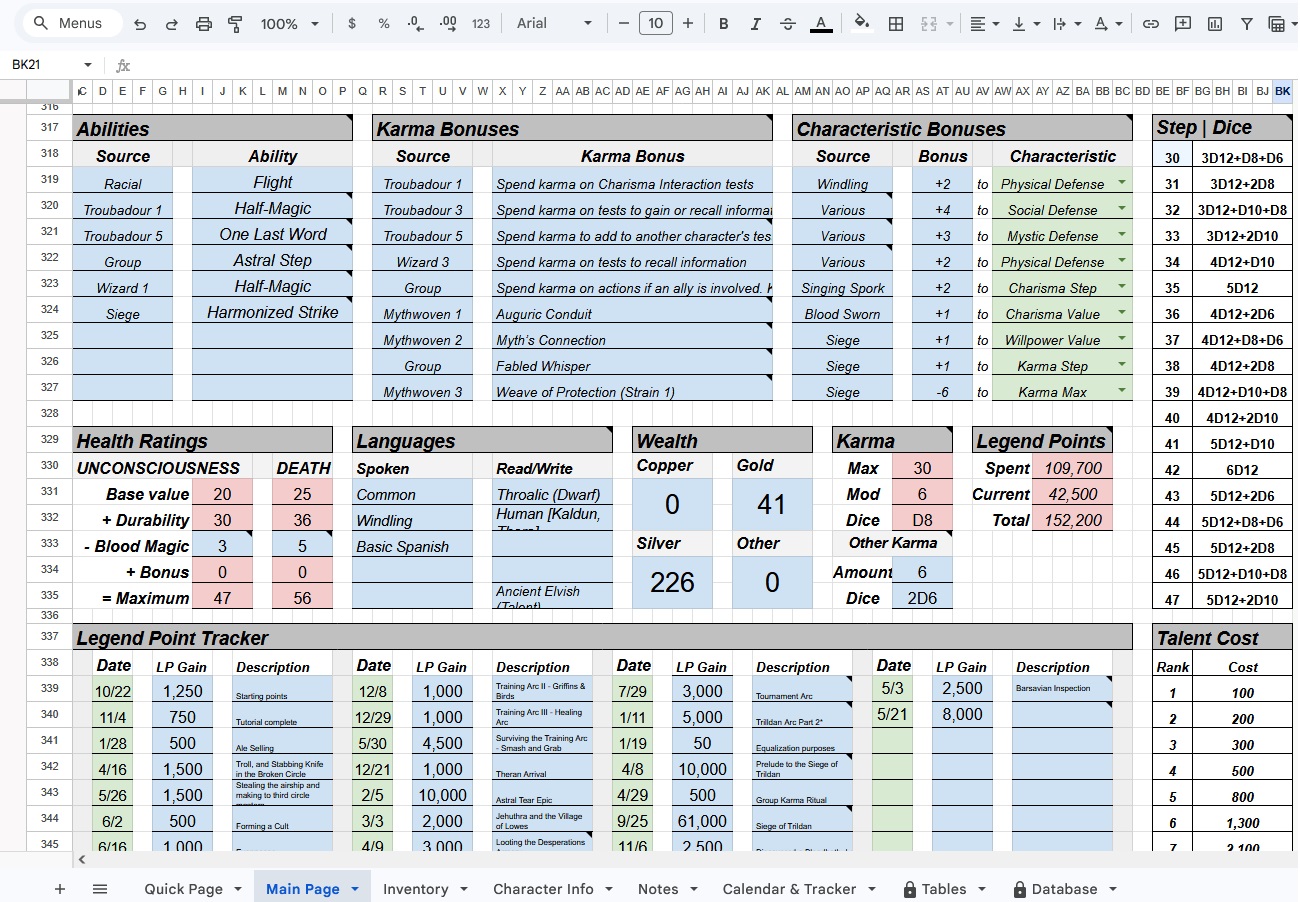
Task: Click the print icon
Action: click(204, 23)
